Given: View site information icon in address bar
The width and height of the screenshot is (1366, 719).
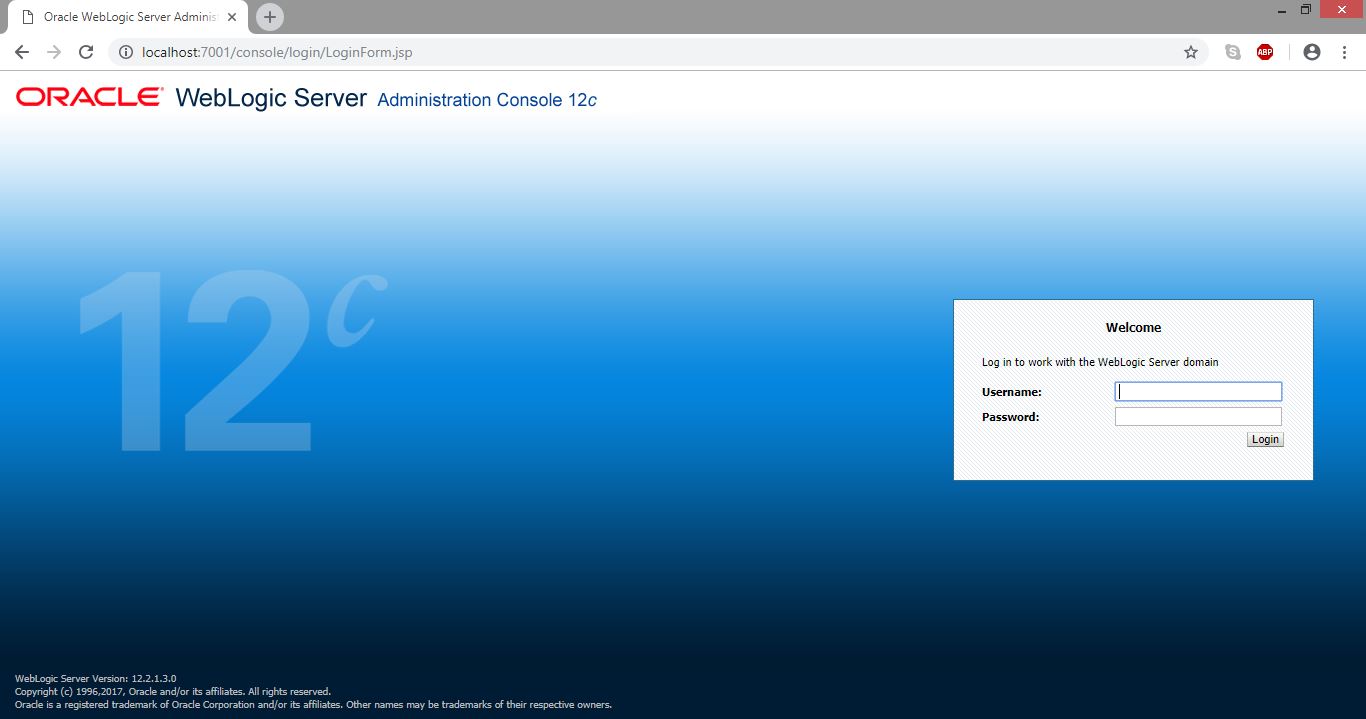Looking at the screenshot, I should tap(126, 52).
